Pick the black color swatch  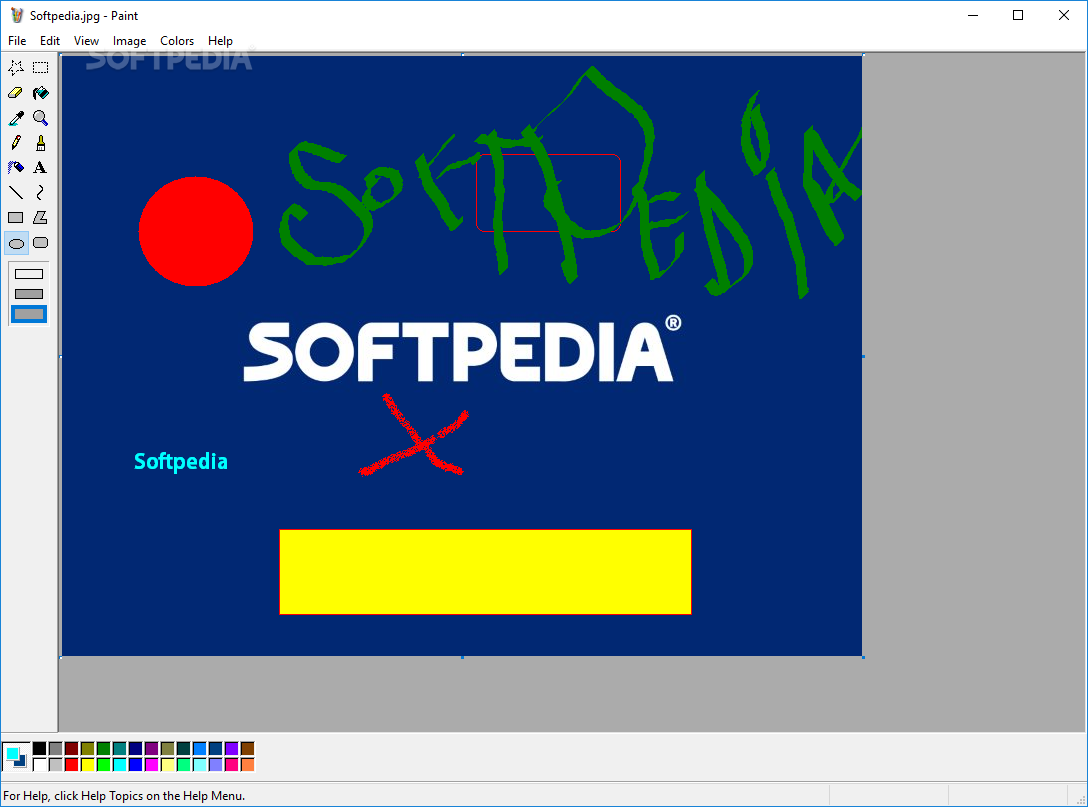tap(40, 748)
